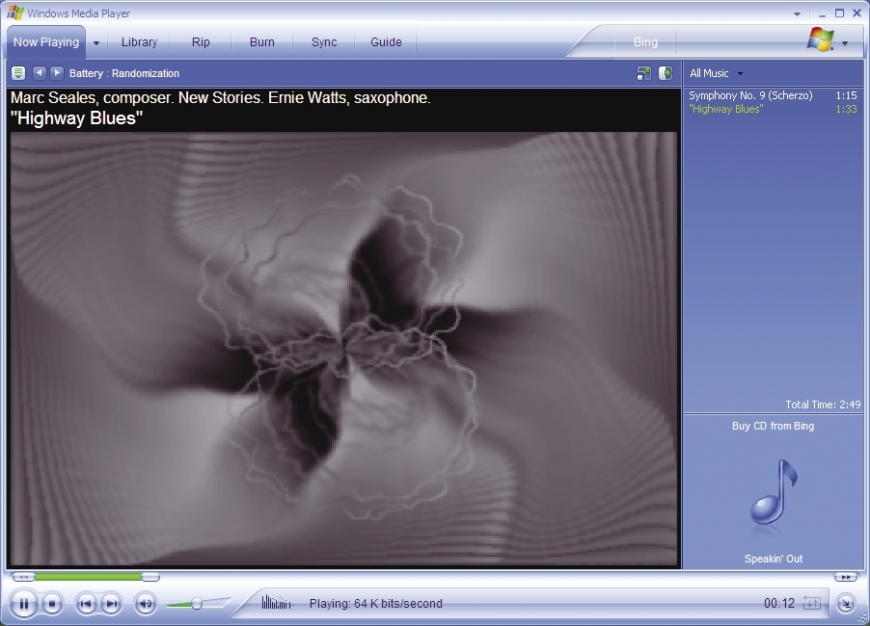Click the 1:33 duration of Highway Blues

pyautogui.click(x=846, y=109)
